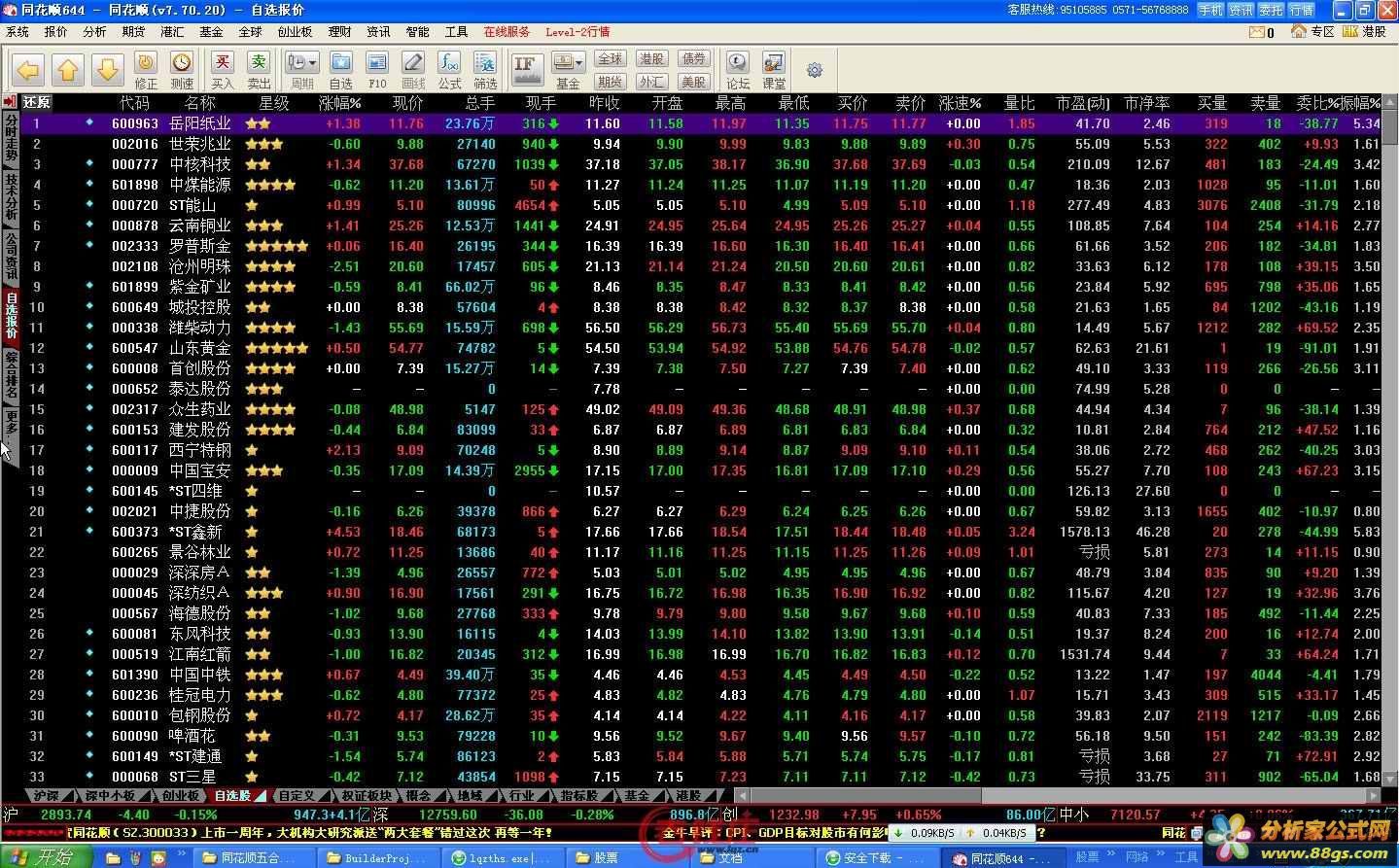Click the 外汇 forex button

point(651,82)
